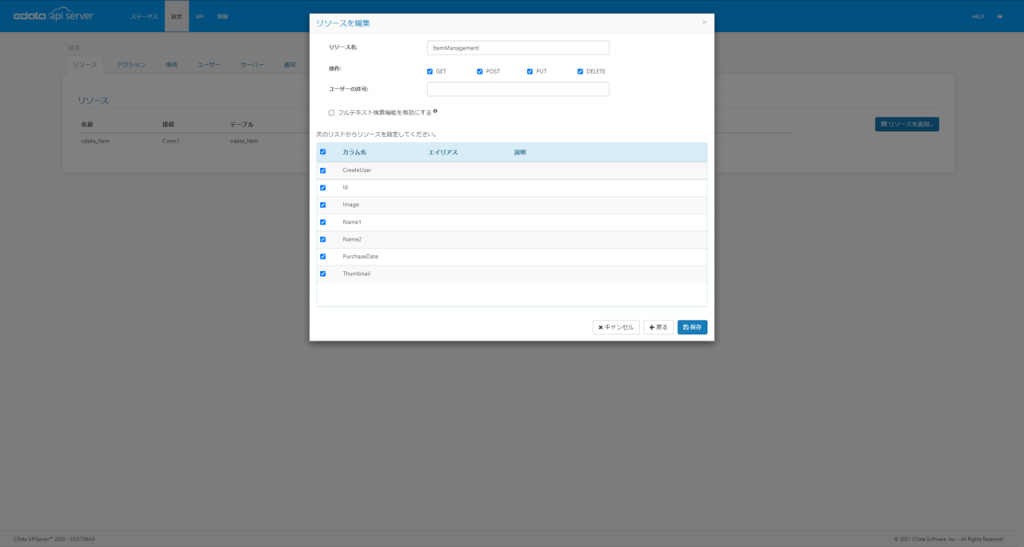
Task: Uncheck the POST operation checkbox
Action: (480, 71)
